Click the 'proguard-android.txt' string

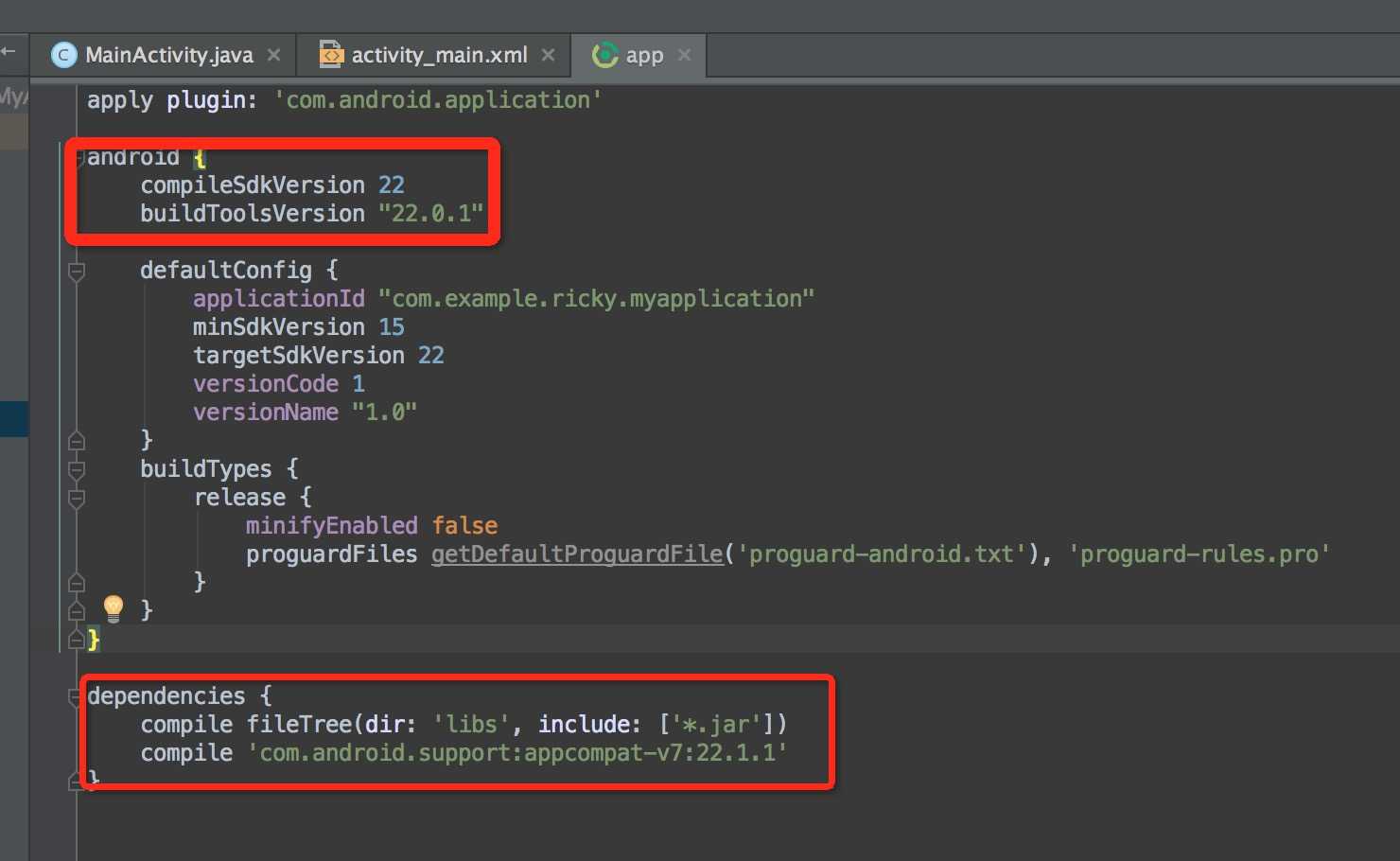coord(882,553)
